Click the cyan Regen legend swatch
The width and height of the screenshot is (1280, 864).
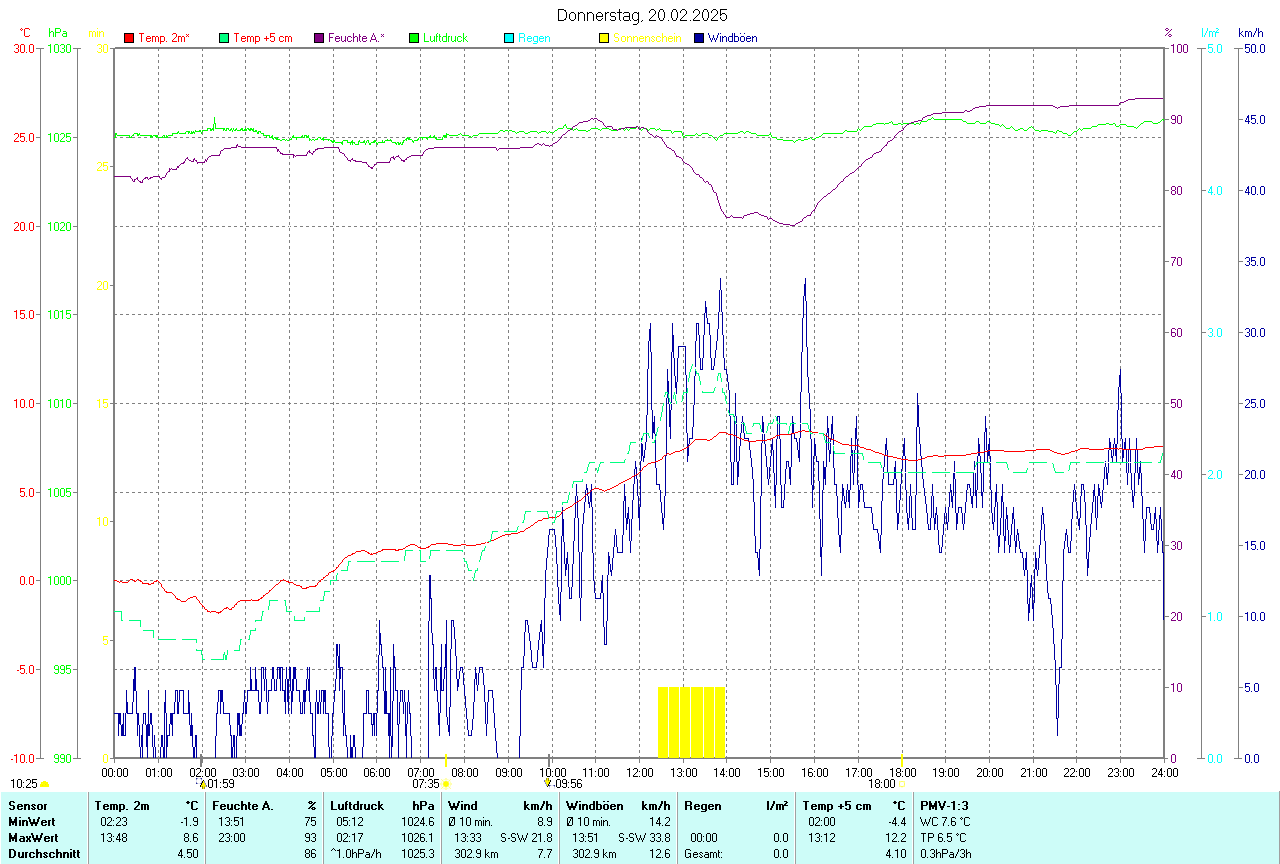coord(509,38)
